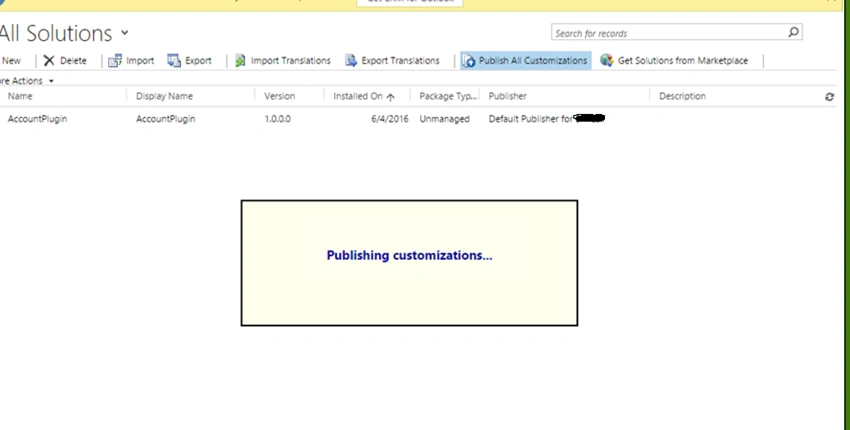Expand the More Actions menu
850x430 pixels.
coord(27,81)
